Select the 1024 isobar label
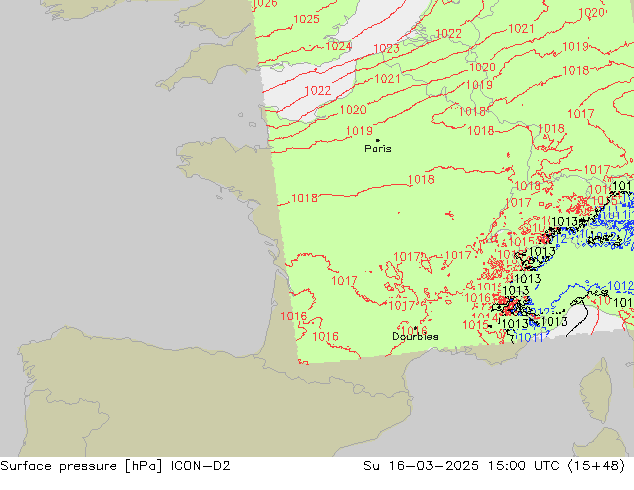 click(x=338, y=46)
